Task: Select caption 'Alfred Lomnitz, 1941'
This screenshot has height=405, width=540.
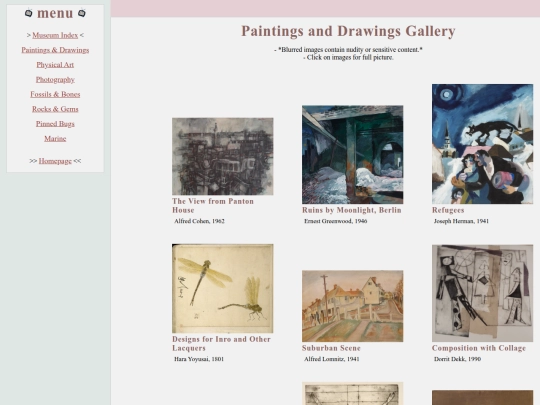Action: point(332,359)
